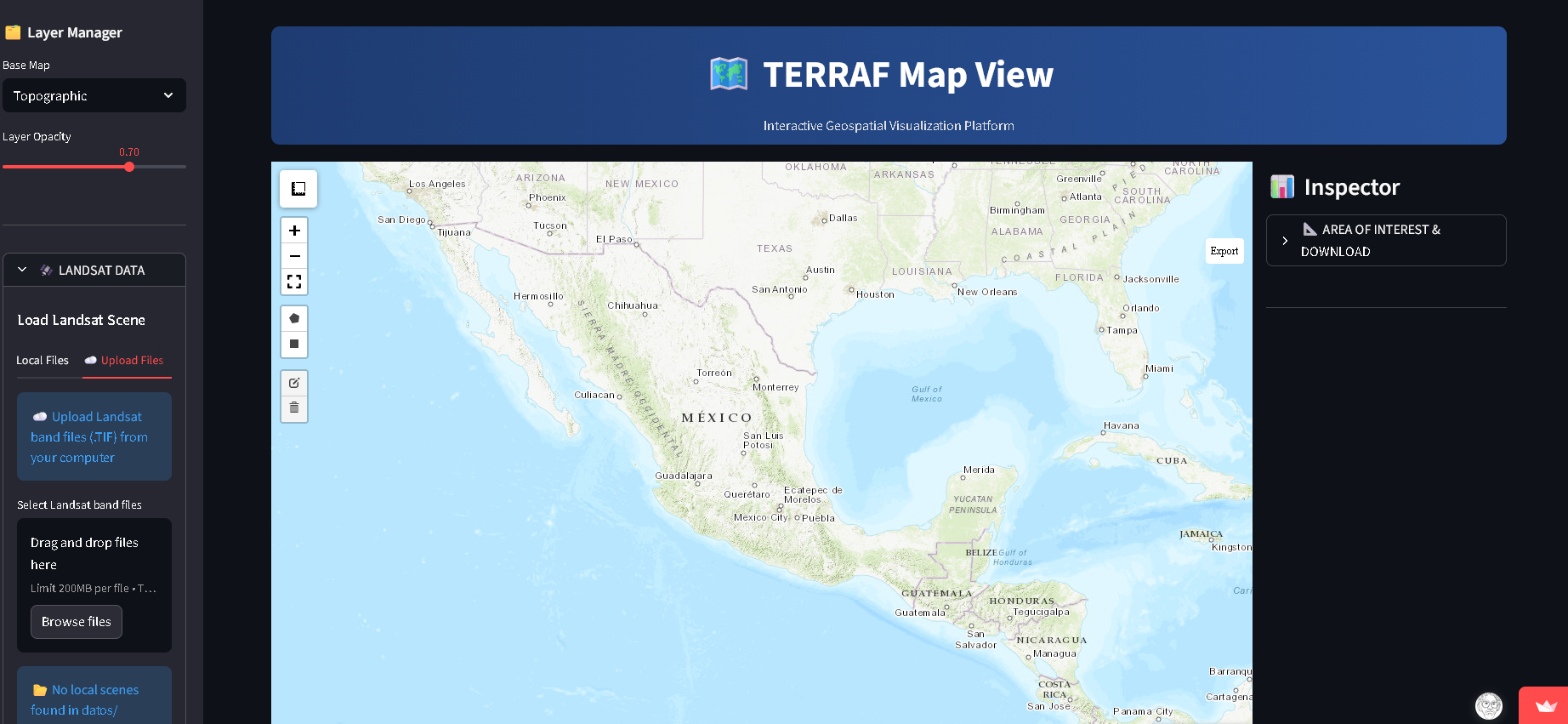Expand Area of Interest & Download panel

[1386, 241]
